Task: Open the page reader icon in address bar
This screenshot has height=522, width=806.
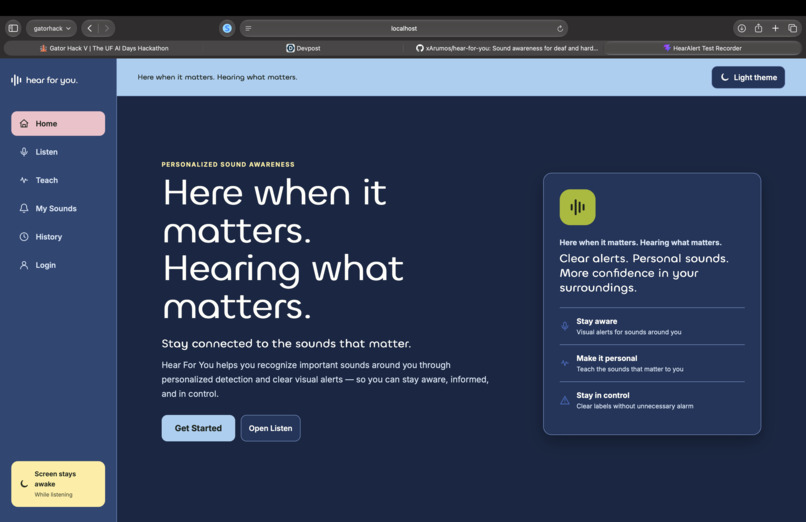Action: (248, 28)
